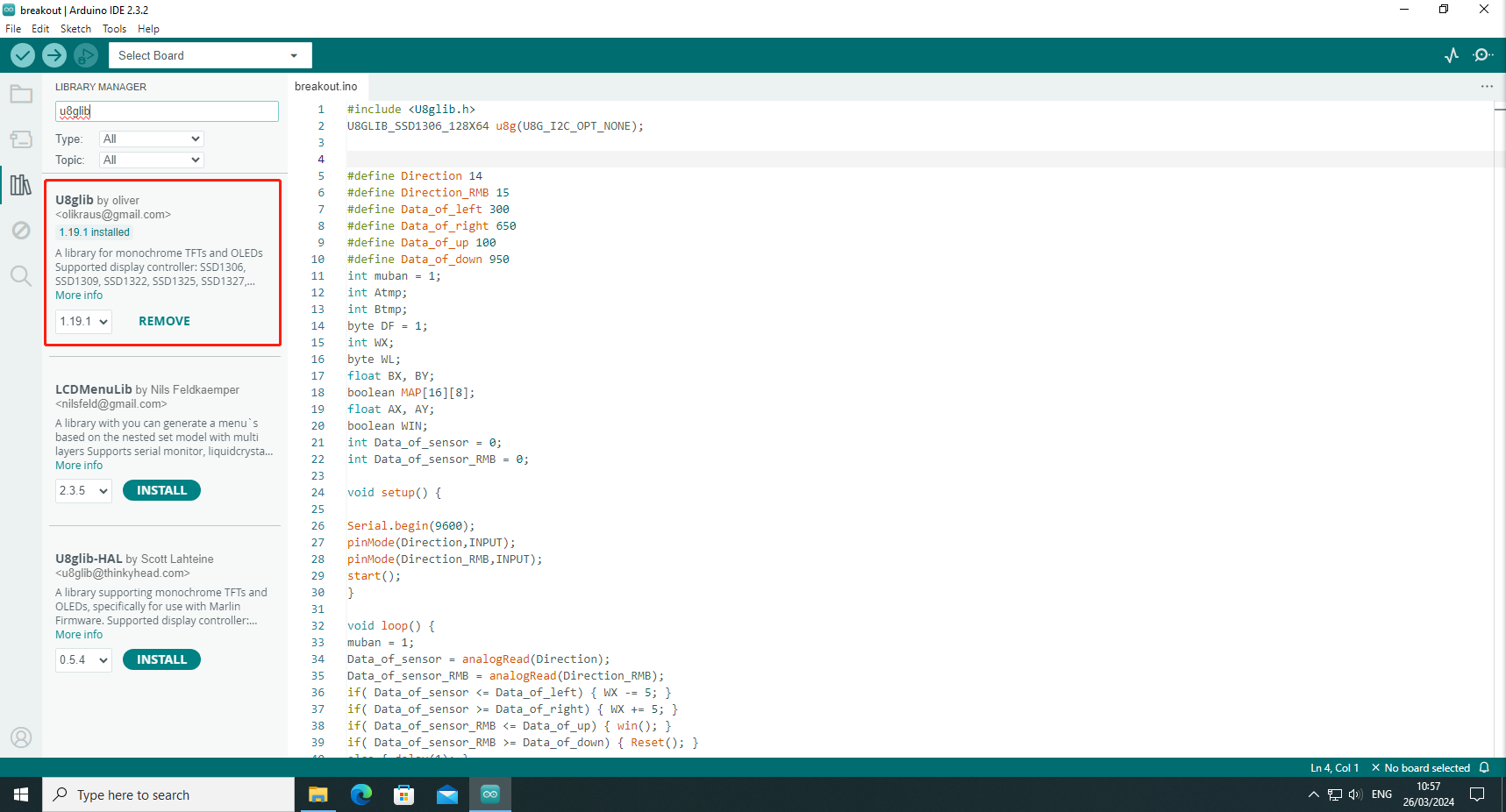Click the LIBRARY MANAGER panel heading
This screenshot has width=1506, height=812.
click(101, 87)
